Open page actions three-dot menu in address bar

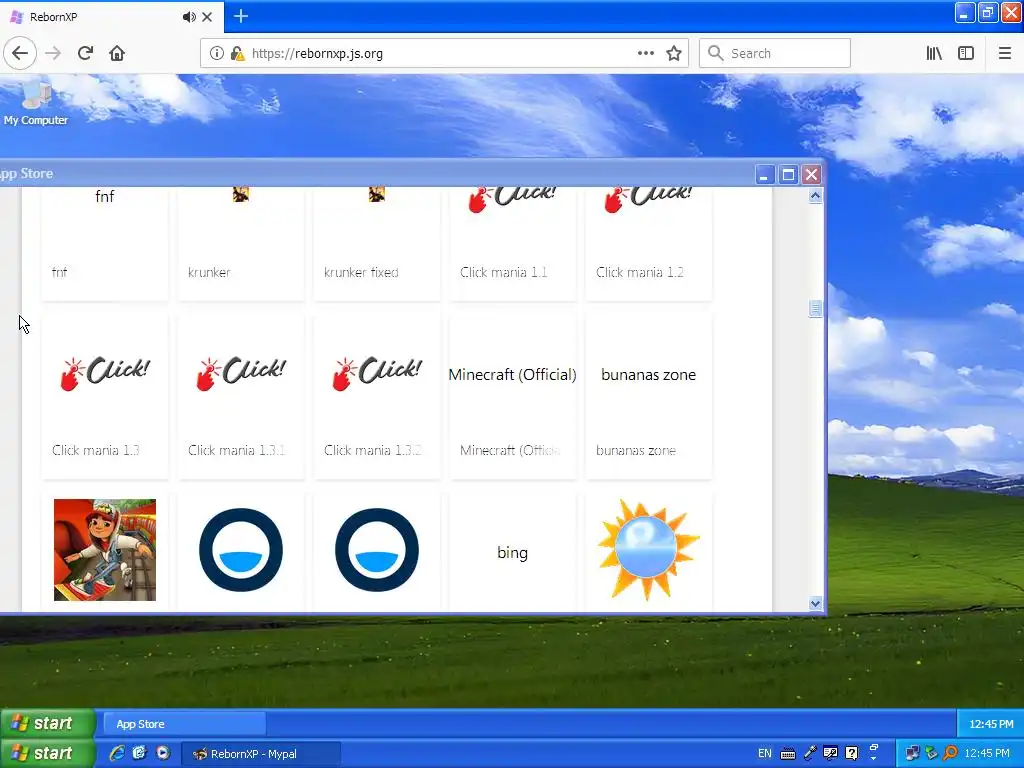click(645, 53)
